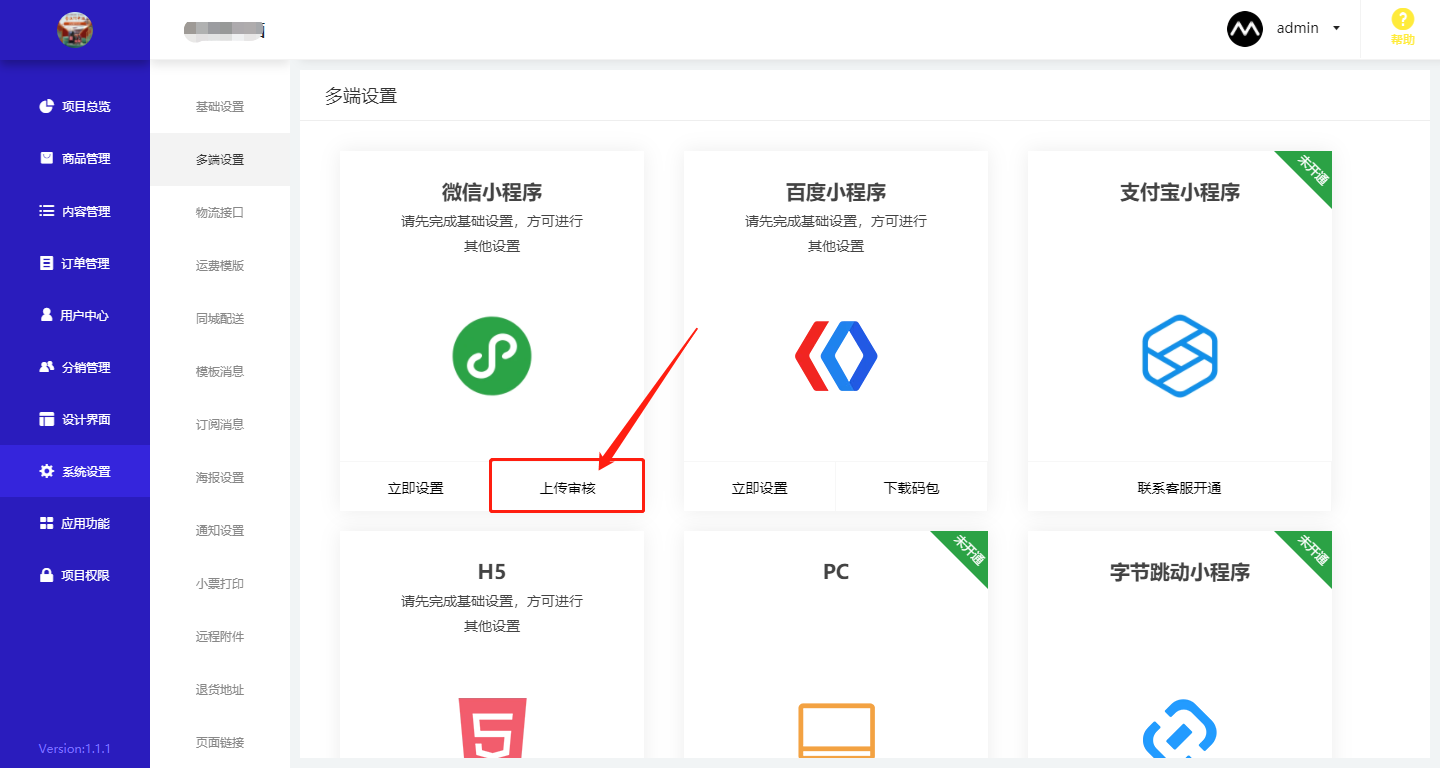Image resolution: width=1440 pixels, height=768 pixels.
Task: Click the 分销管理 group icon
Action: tap(46, 367)
